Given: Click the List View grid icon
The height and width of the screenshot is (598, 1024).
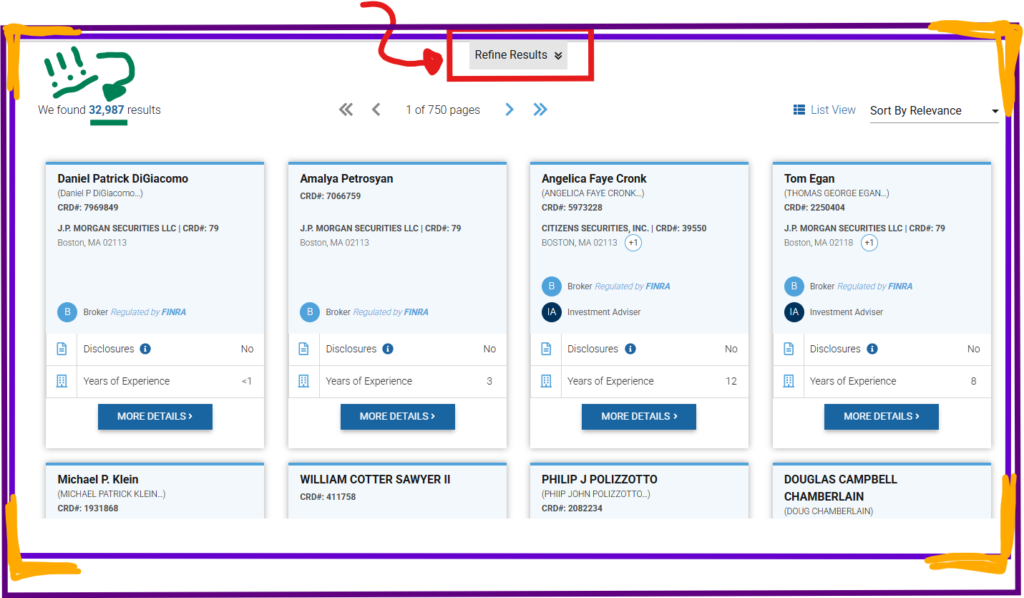Looking at the screenshot, I should [x=799, y=110].
